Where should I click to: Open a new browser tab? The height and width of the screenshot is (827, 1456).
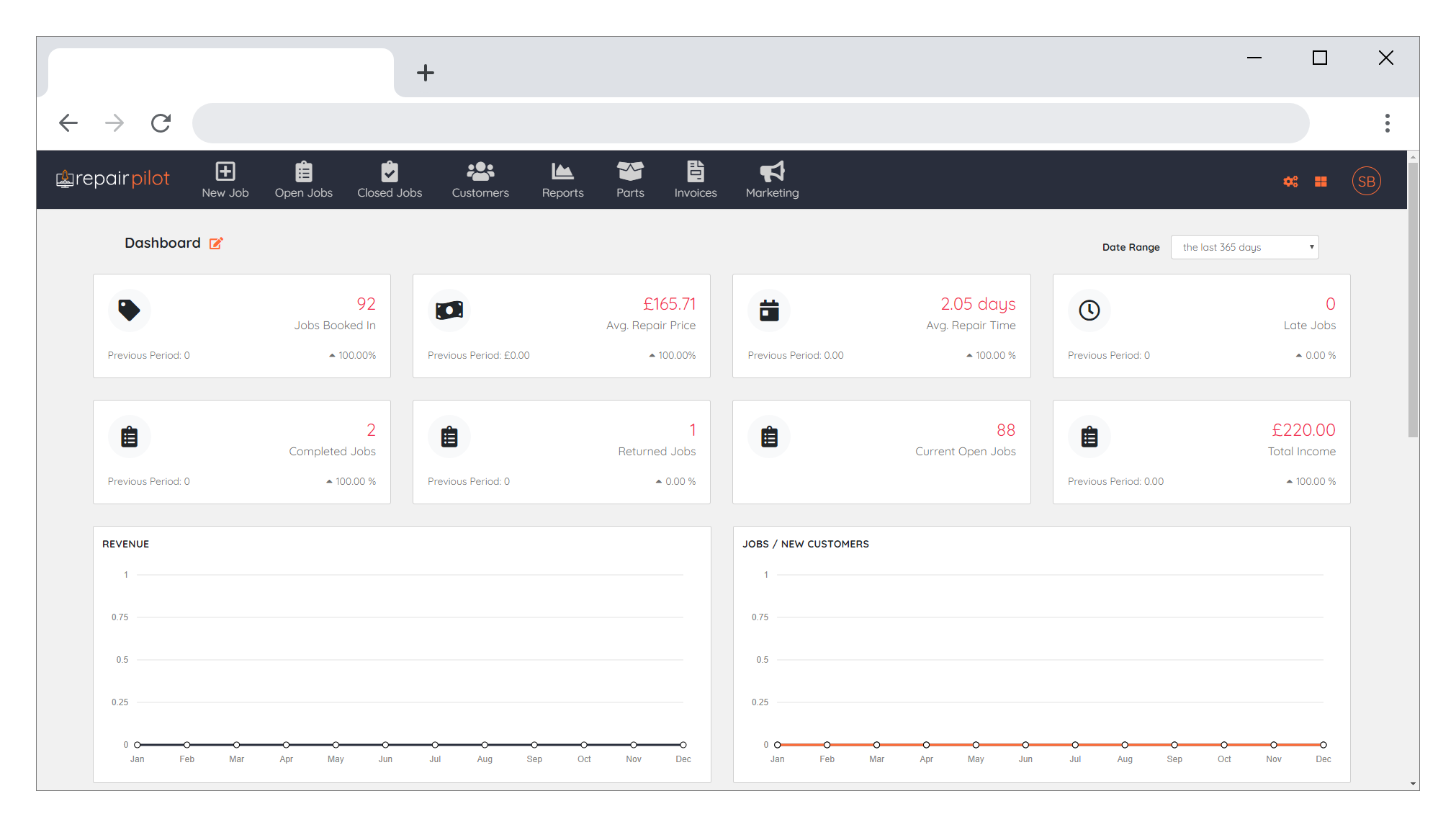pyautogui.click(x=426, y=73)
